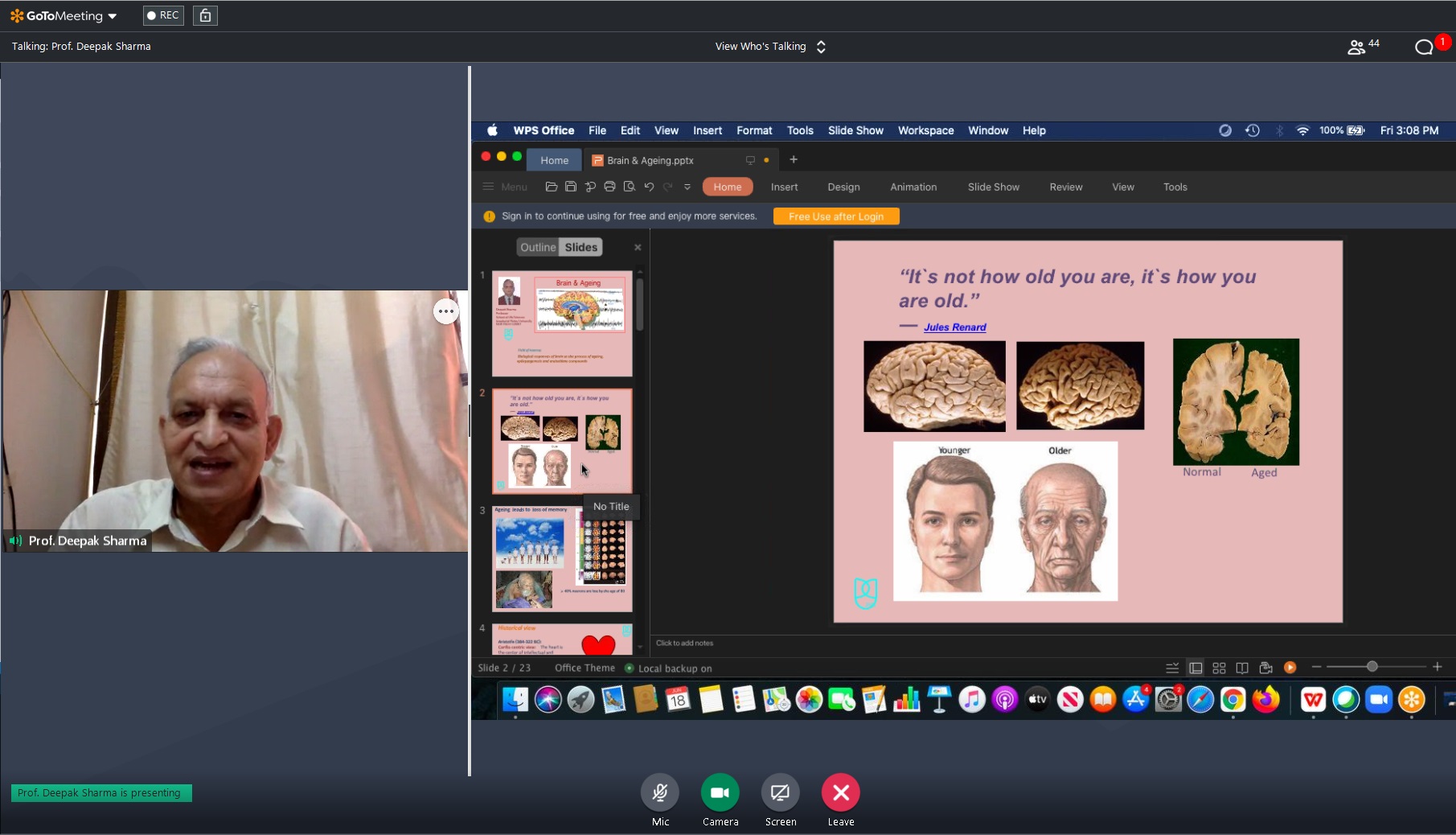Click Free Use after Login button
This screenshot has width=1456, height=835.
(836, 216)
